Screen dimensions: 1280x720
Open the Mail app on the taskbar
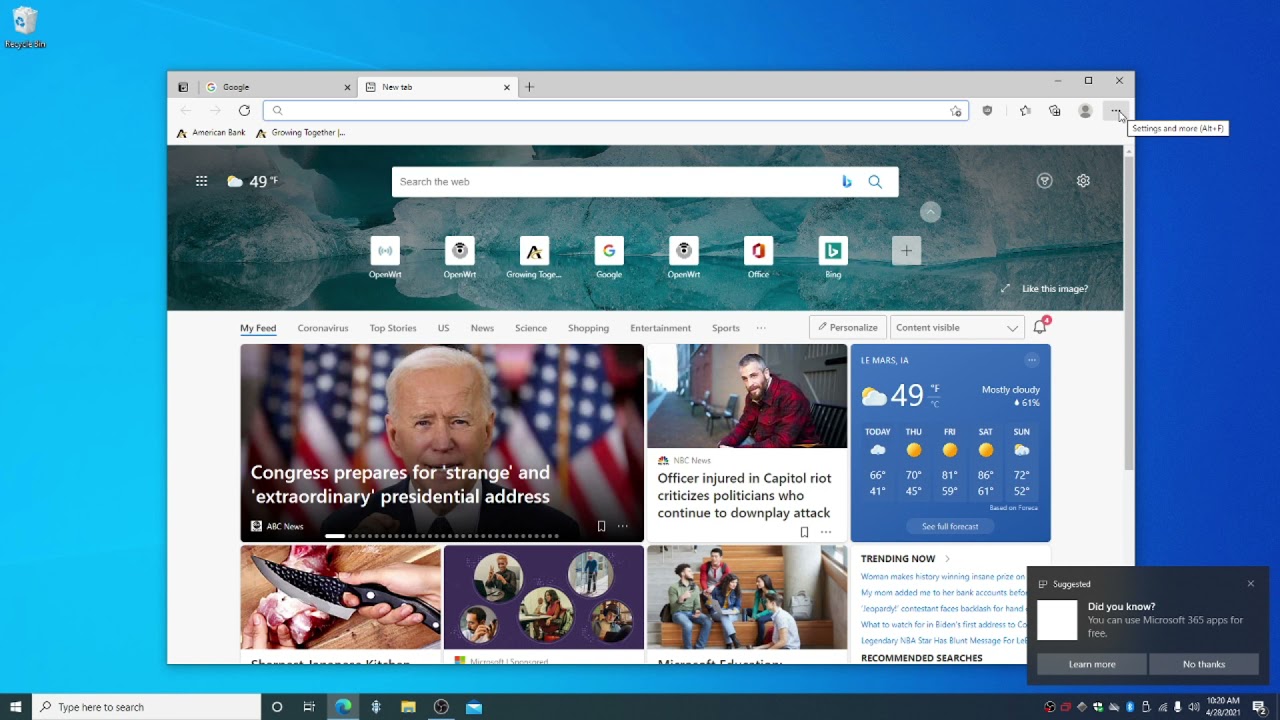pos(474,707)
